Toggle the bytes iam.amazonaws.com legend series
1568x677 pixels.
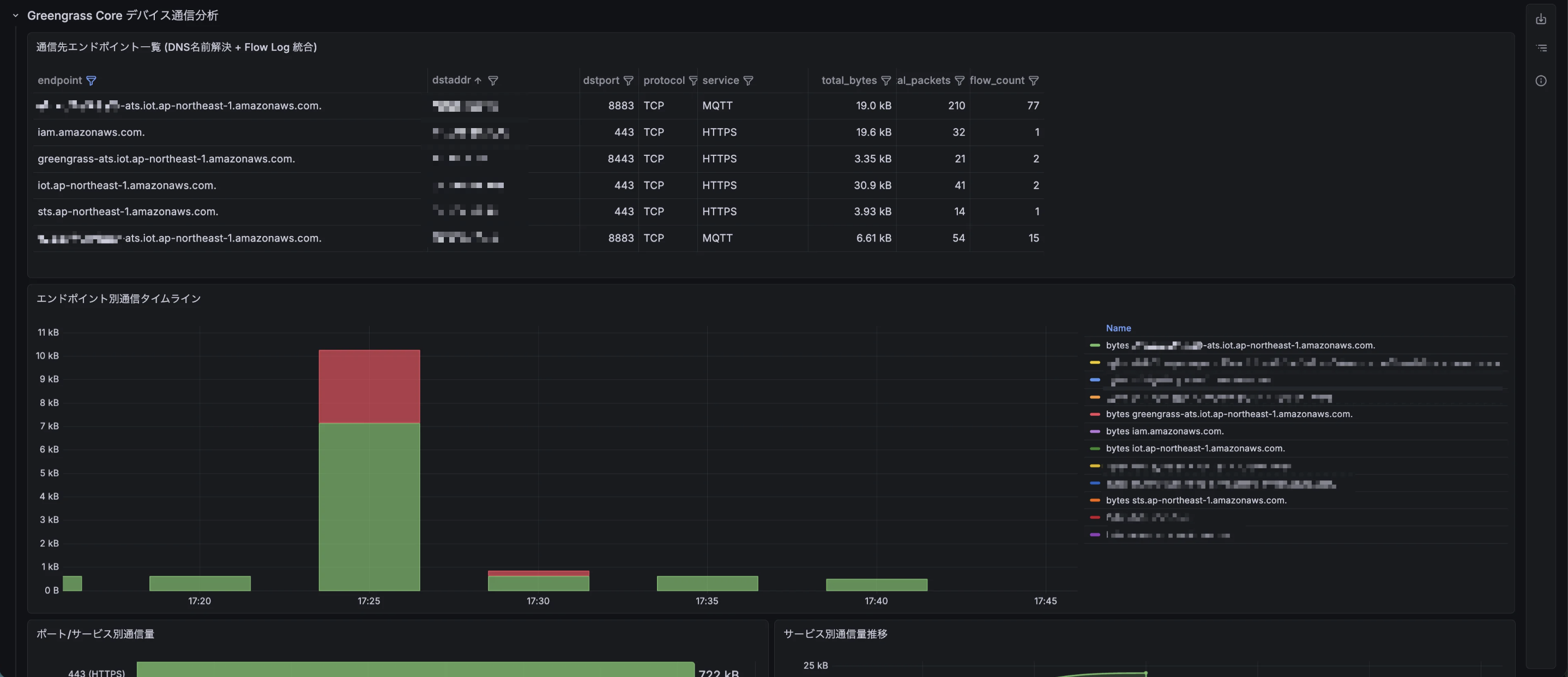coord(1164,431)
